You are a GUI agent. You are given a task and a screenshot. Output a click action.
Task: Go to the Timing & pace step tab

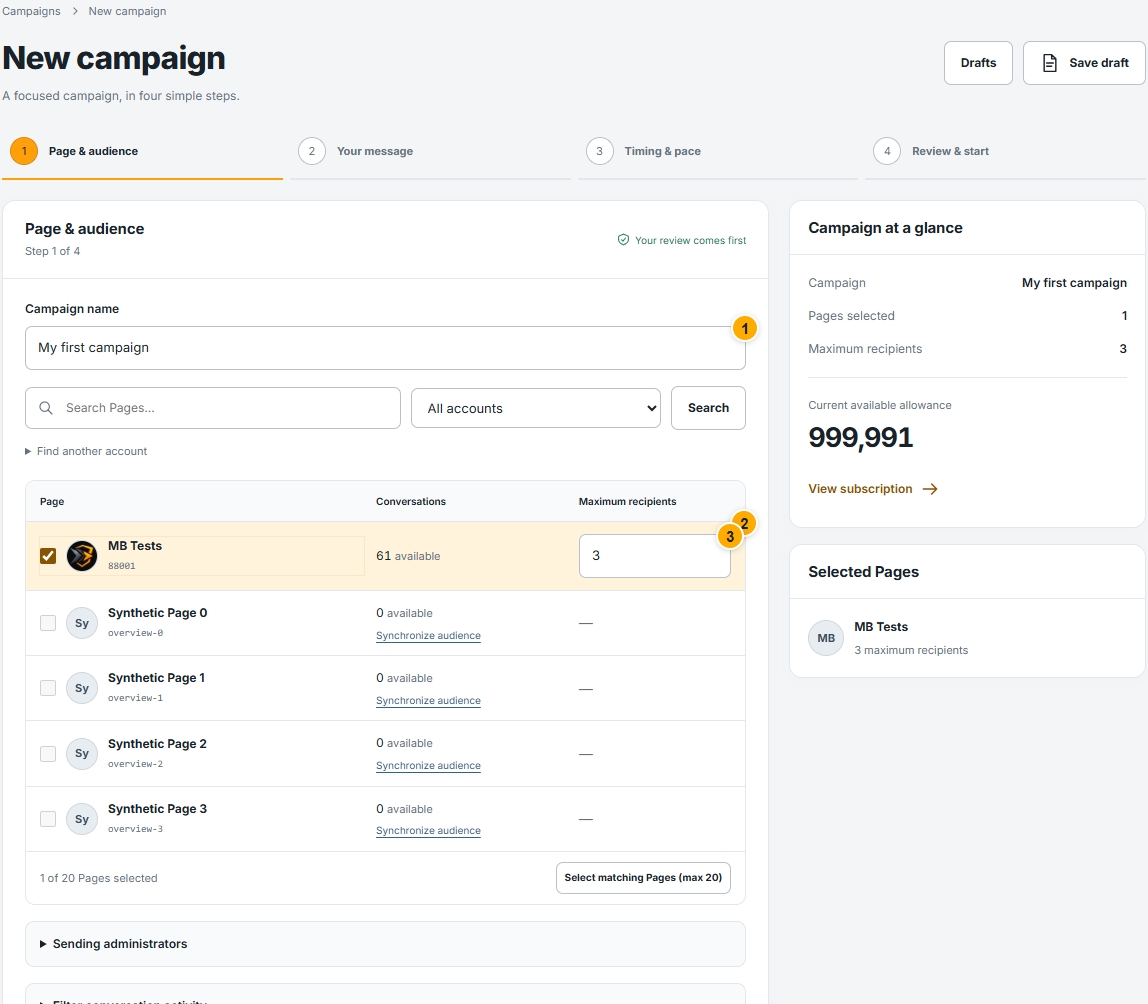tap(718, 152)
